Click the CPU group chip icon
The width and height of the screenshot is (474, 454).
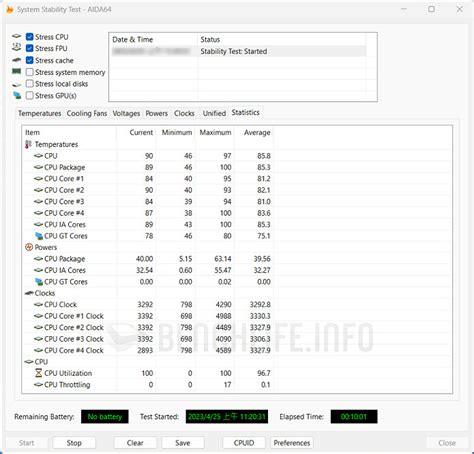29,362
